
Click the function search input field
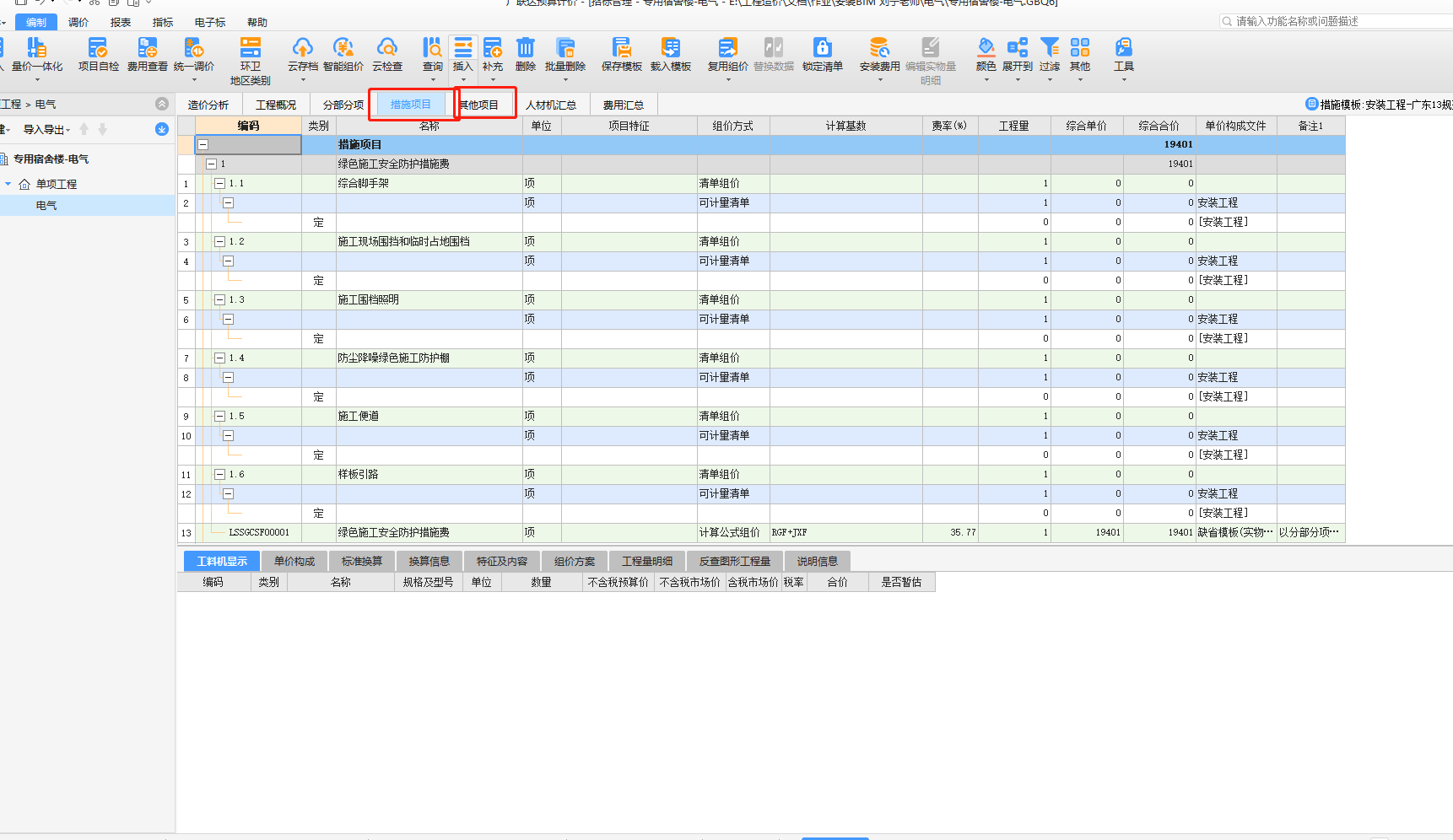1337,21
